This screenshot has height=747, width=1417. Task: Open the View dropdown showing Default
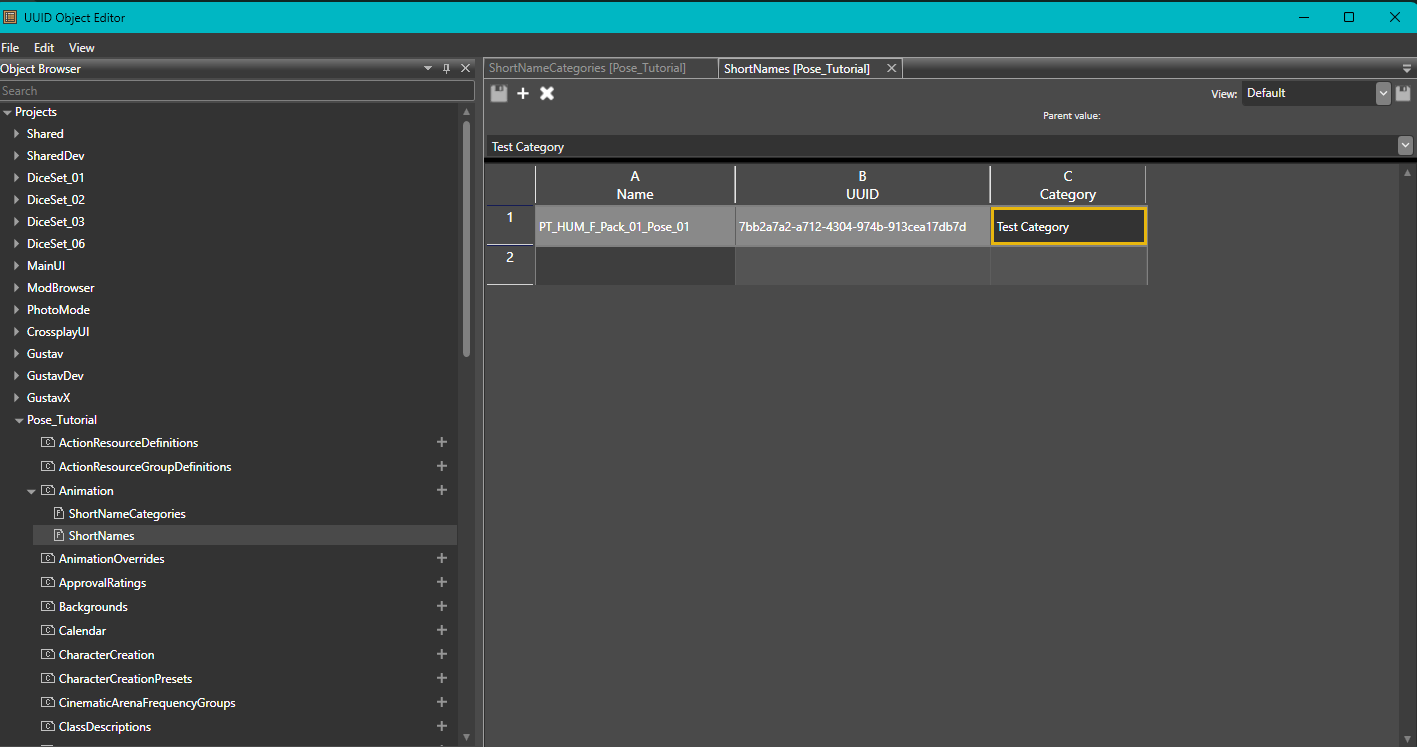click(1383, 92)
